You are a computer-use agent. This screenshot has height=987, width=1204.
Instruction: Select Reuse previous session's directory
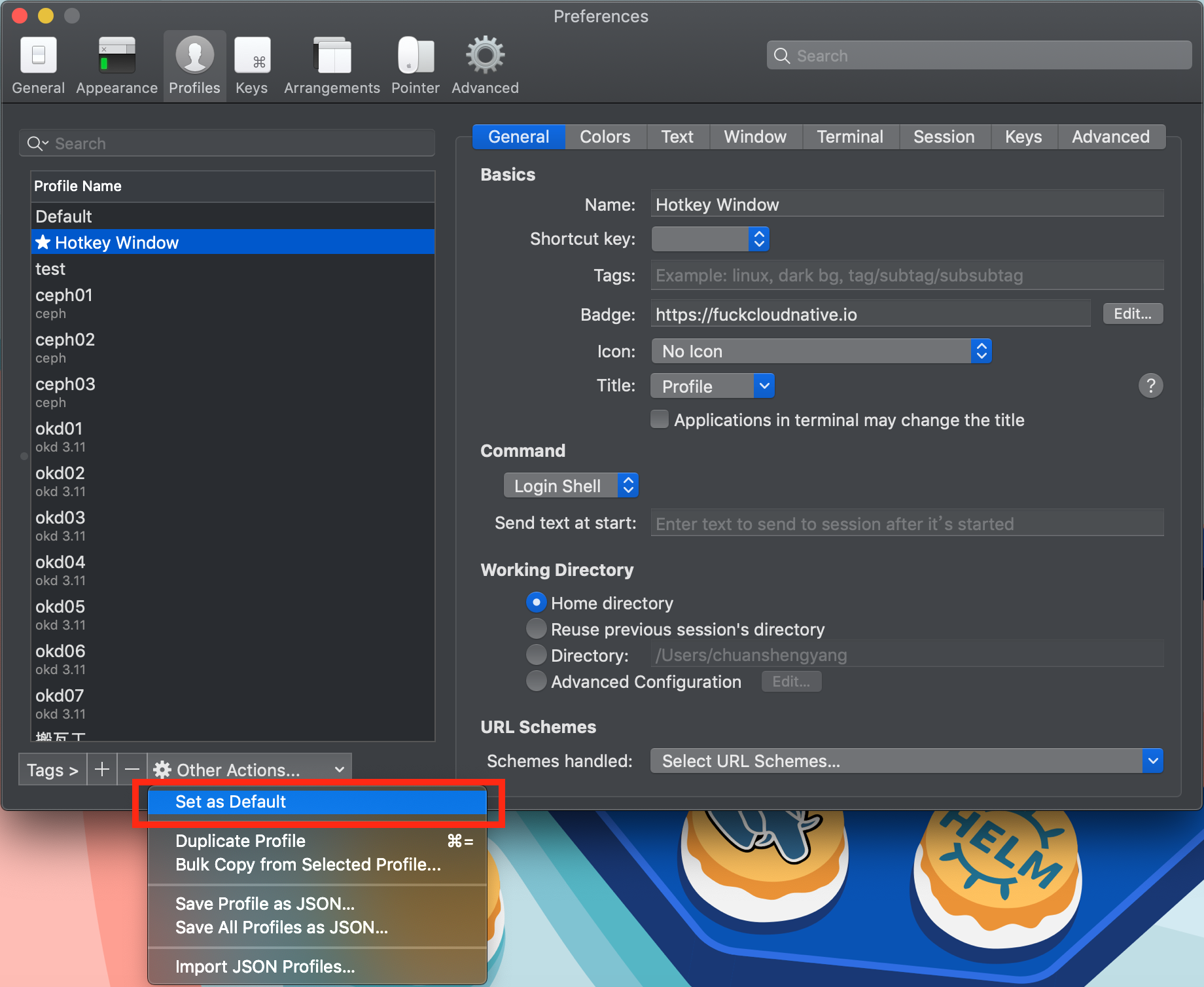[x=536, y=628]
